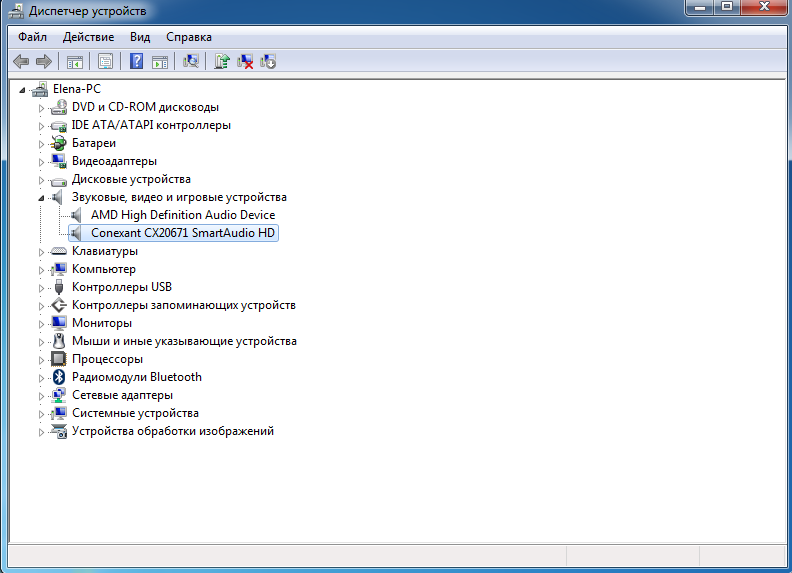Scan for hardware changes (magnifier icon)
The height and width of the screenshot is (573, 792).
(191, 62)
